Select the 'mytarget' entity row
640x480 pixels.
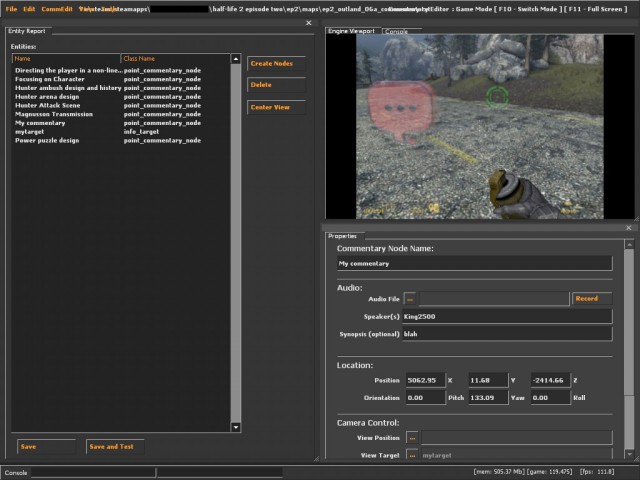121,132
